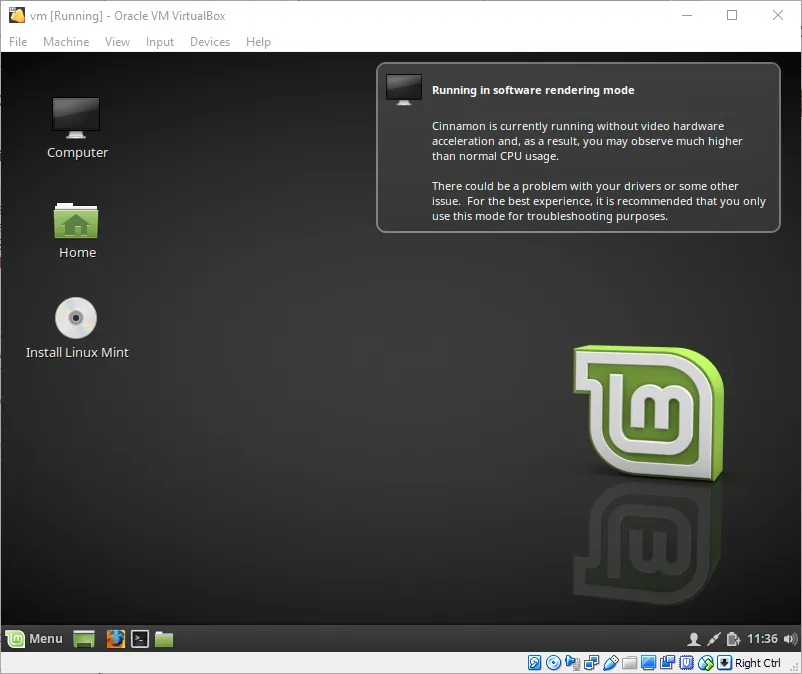Launch Firefox from the panel
Viewport: 802px width, 674px height.
coord(116,639)
